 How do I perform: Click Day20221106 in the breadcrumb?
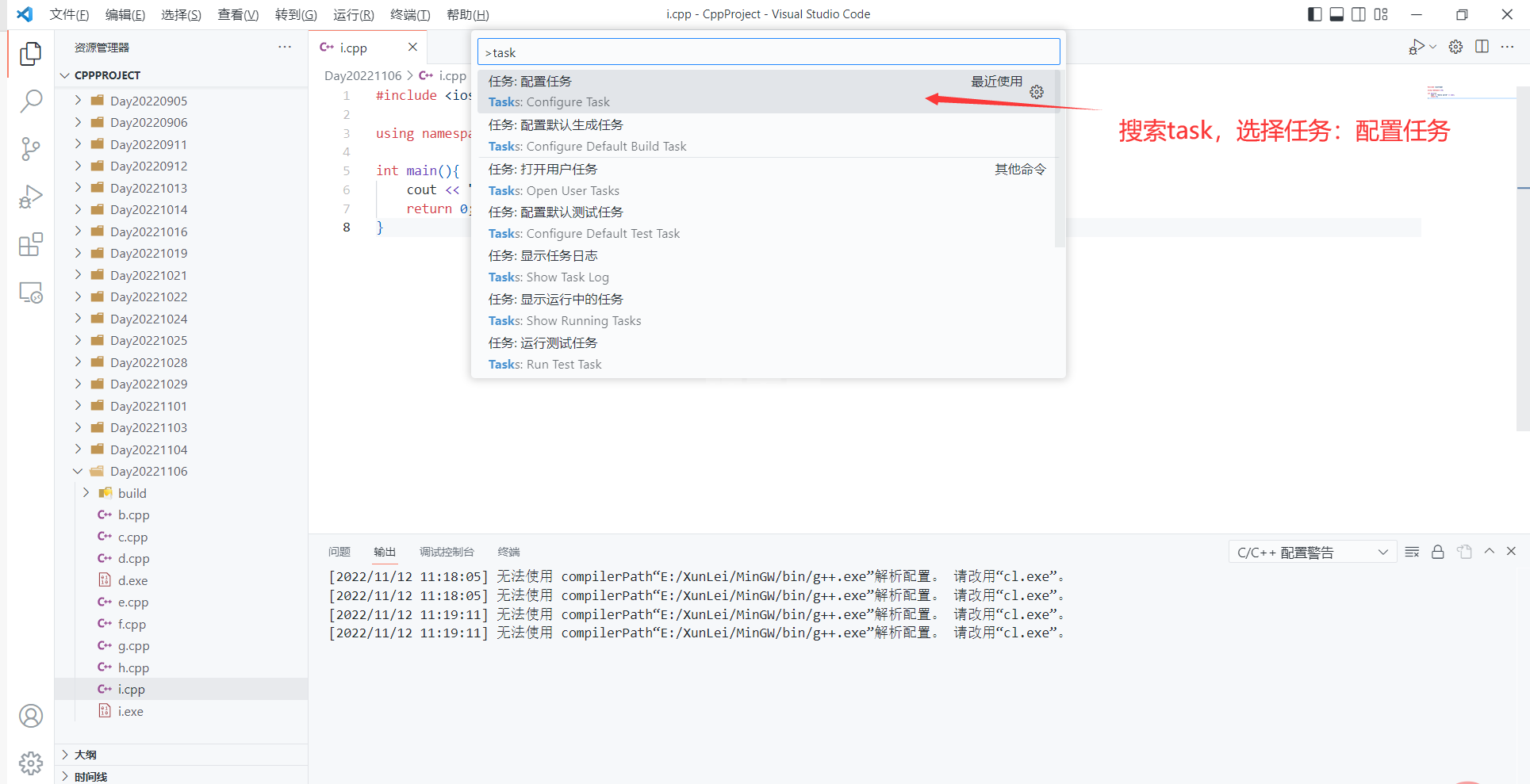363,75
